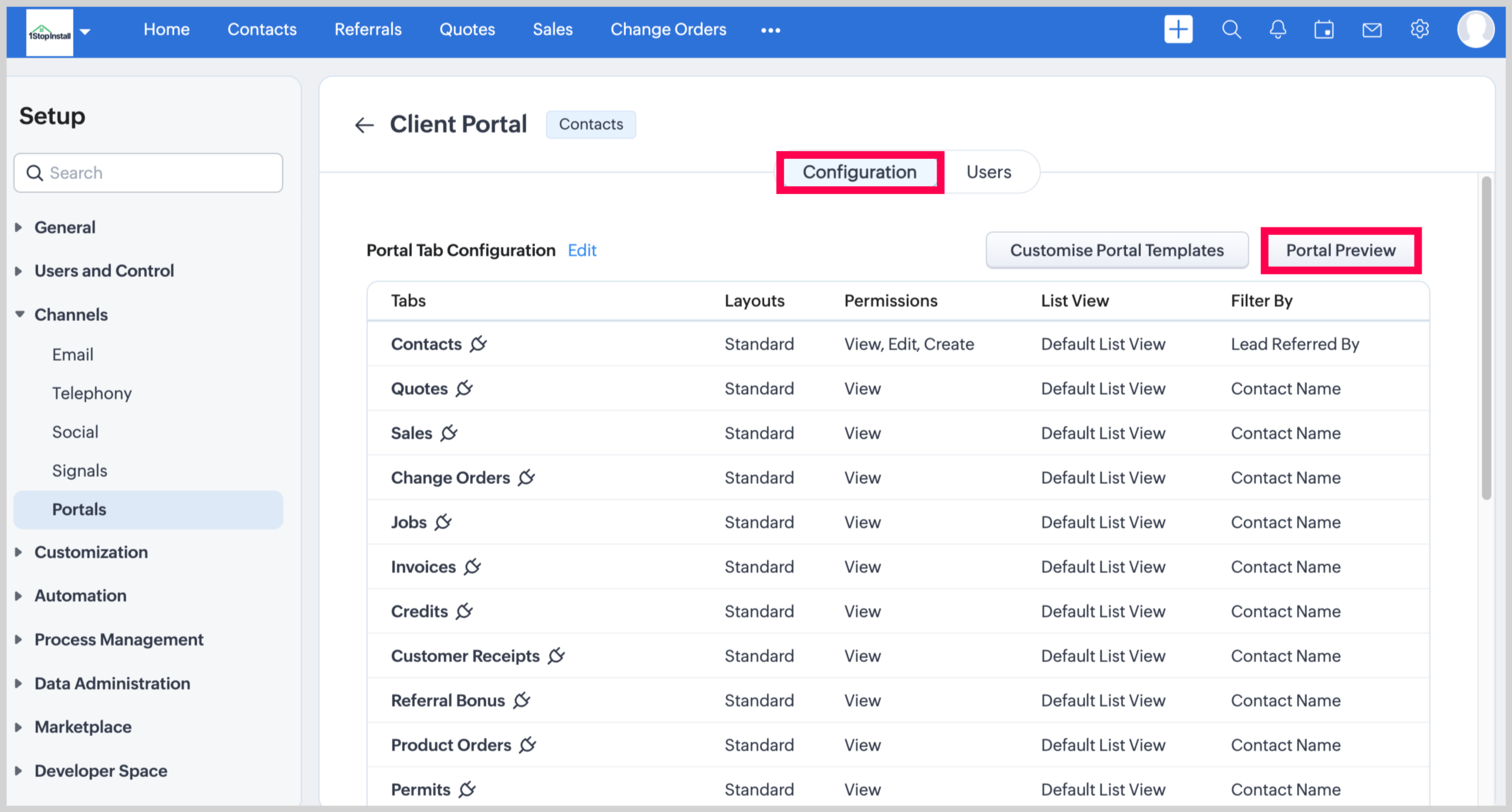Open the search magnifier in top bar
1512x812 pixels.
click(x=1231, y=29)
